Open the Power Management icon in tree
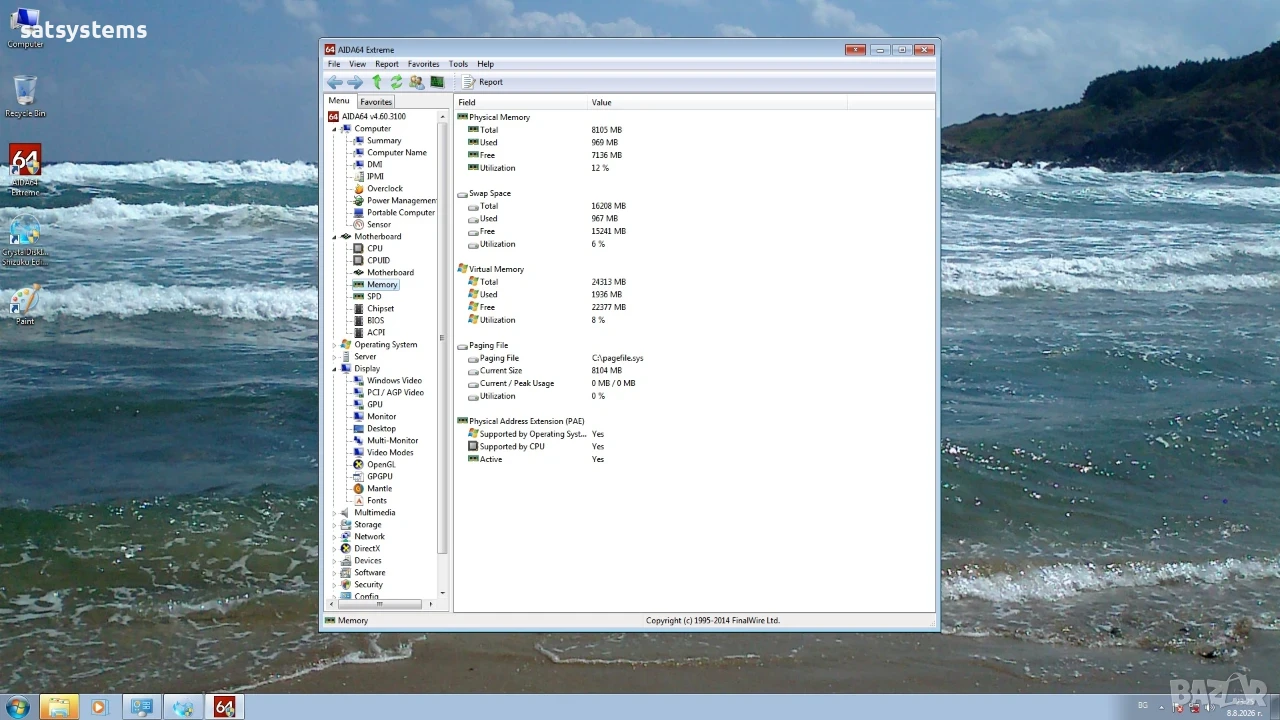Viewport: 1280px width, 720px height. point(359,201)
